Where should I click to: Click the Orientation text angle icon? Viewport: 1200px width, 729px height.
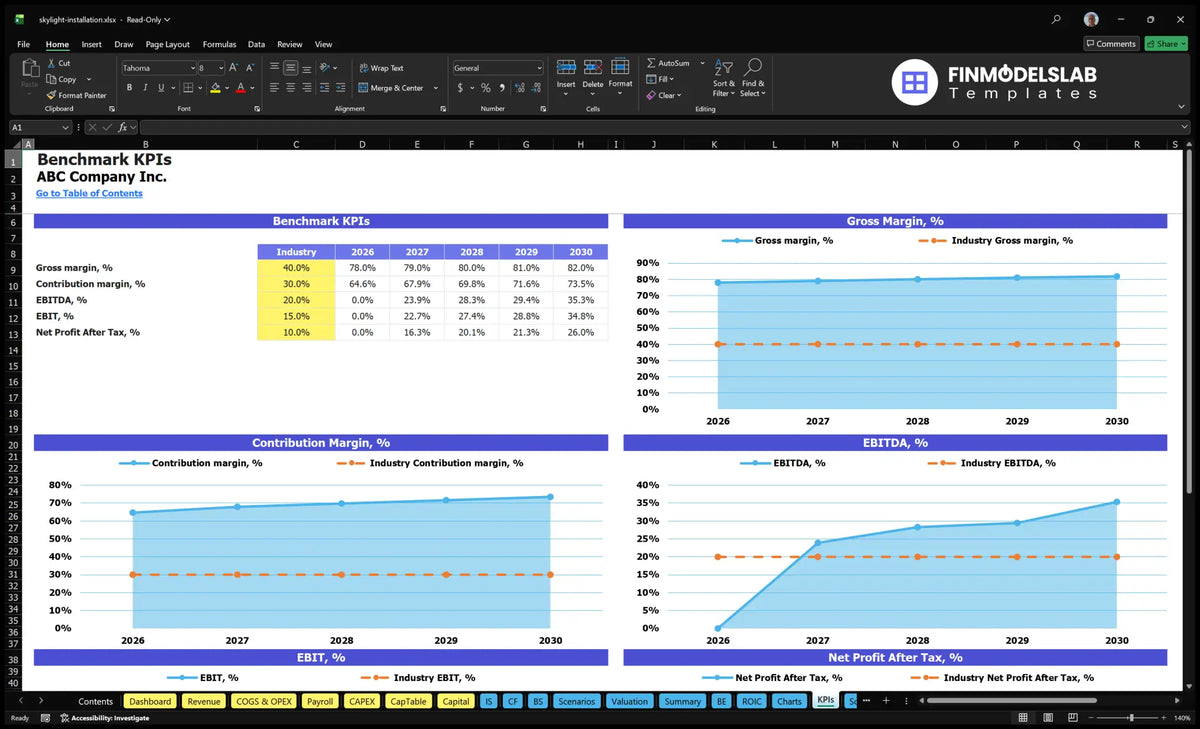tap(324, 68)
